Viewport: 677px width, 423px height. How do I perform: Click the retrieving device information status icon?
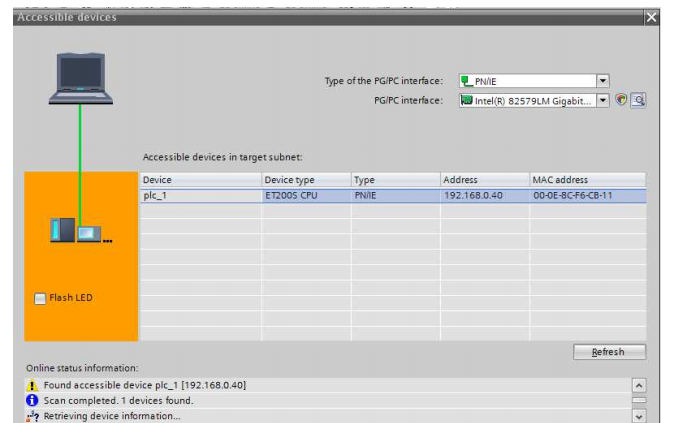click(x=33, y=416)
